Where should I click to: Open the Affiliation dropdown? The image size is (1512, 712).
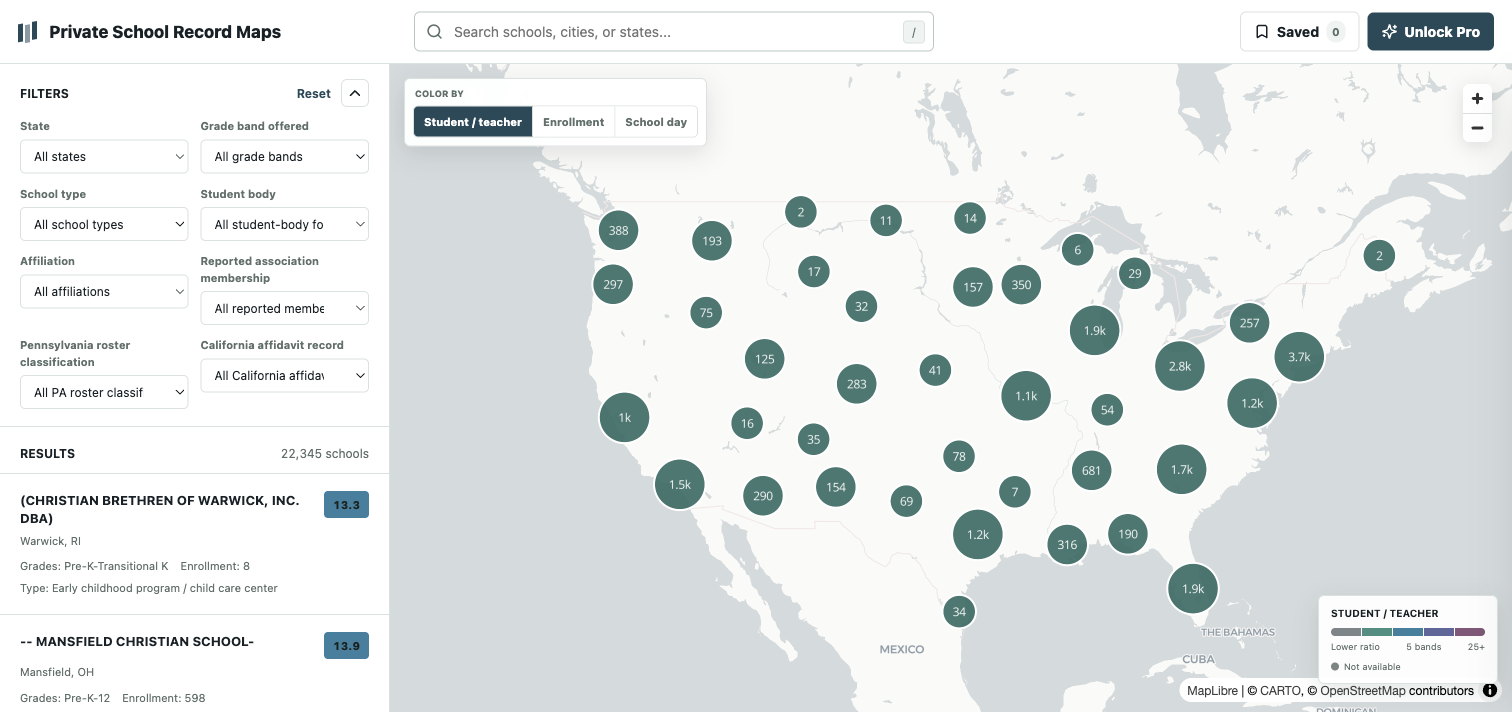[104, 292]
